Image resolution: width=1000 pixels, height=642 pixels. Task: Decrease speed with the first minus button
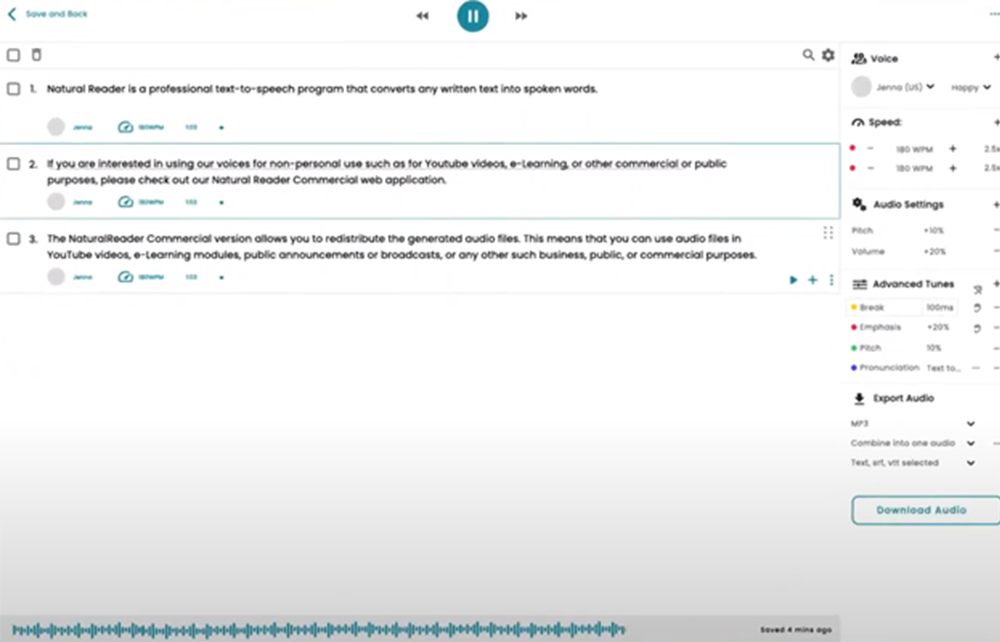(871, 149)
